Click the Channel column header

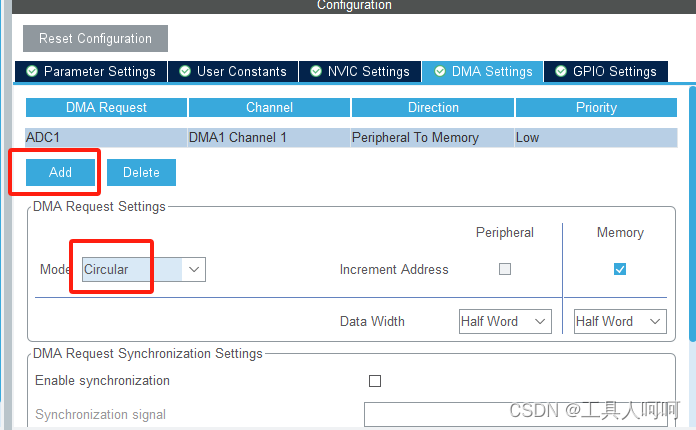(x=269, y=107)
